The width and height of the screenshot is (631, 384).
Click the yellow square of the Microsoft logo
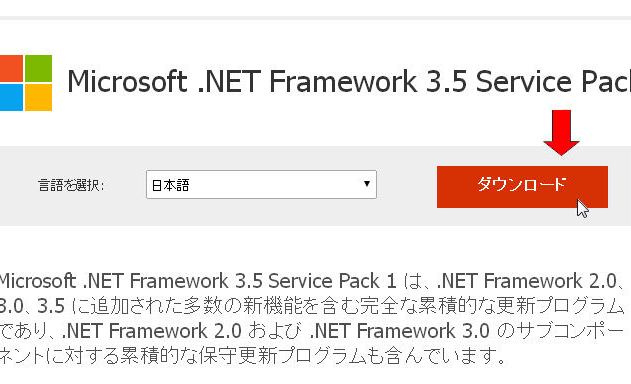tap(39, 97)
